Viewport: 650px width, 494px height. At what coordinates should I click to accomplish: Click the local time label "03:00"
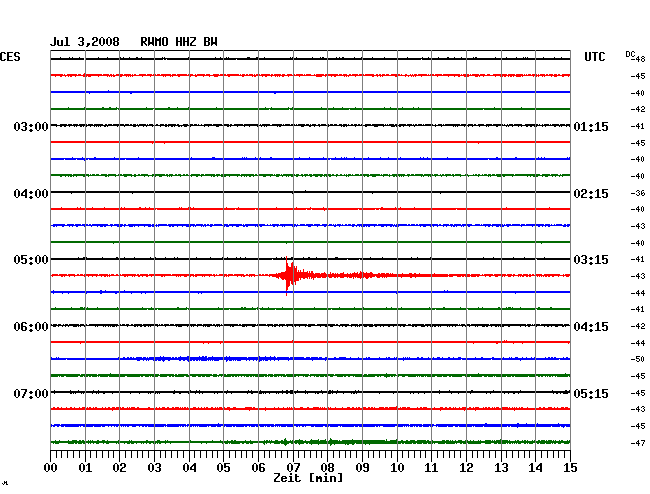click(x=31, y=126)
